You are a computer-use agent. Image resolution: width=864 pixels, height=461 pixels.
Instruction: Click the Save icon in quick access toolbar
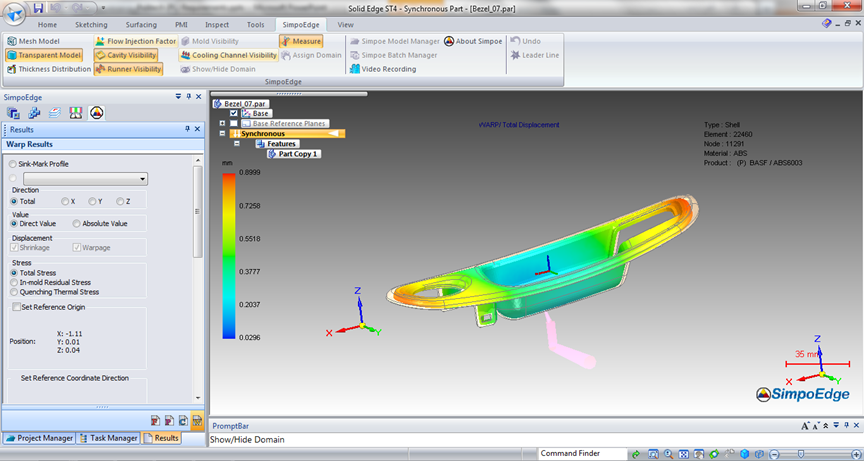point(38,8)
